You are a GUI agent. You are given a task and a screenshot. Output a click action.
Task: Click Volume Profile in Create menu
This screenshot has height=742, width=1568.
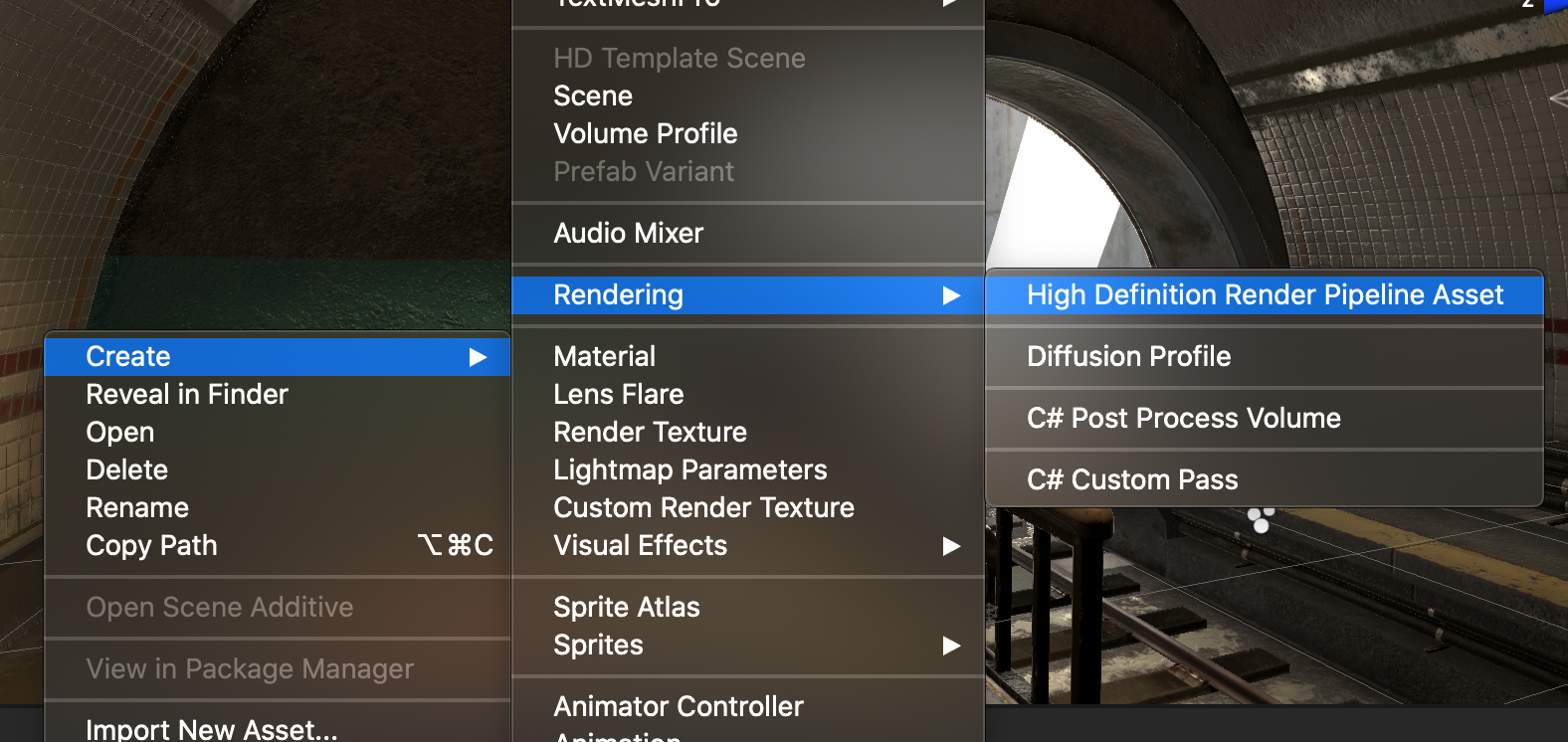[x=645, y=134]
